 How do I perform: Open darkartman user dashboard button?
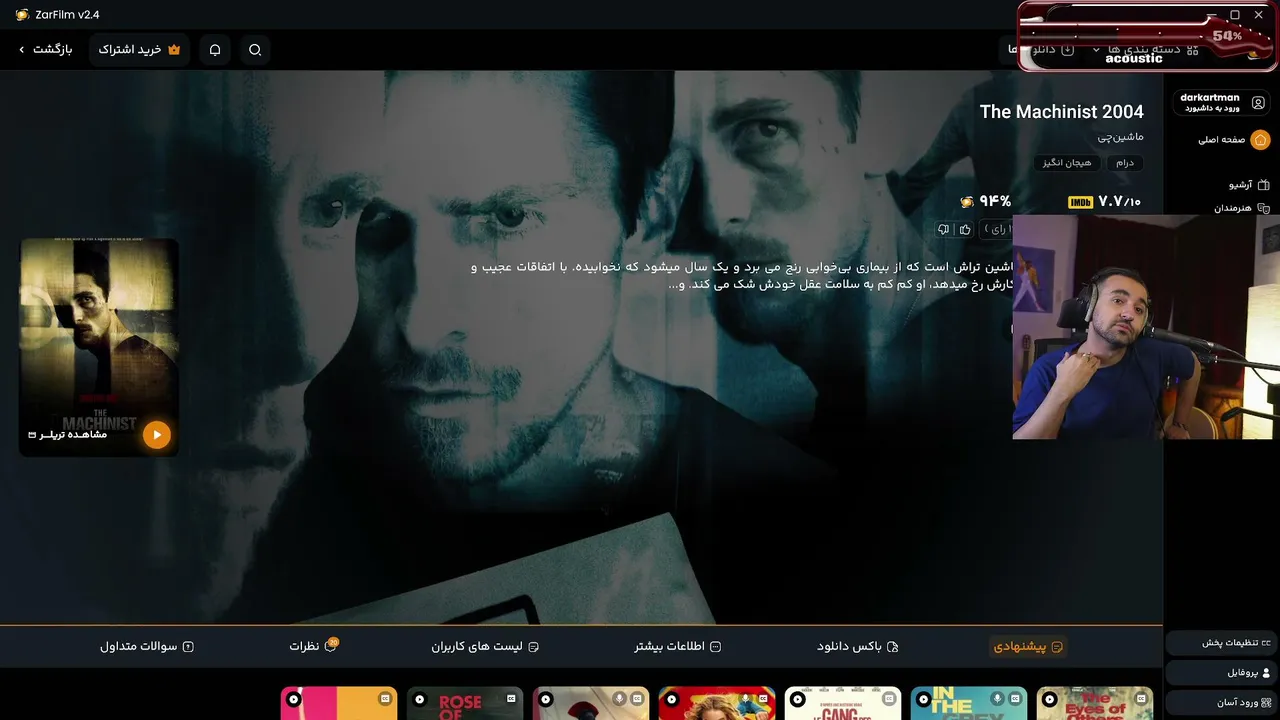point(1222,103)
